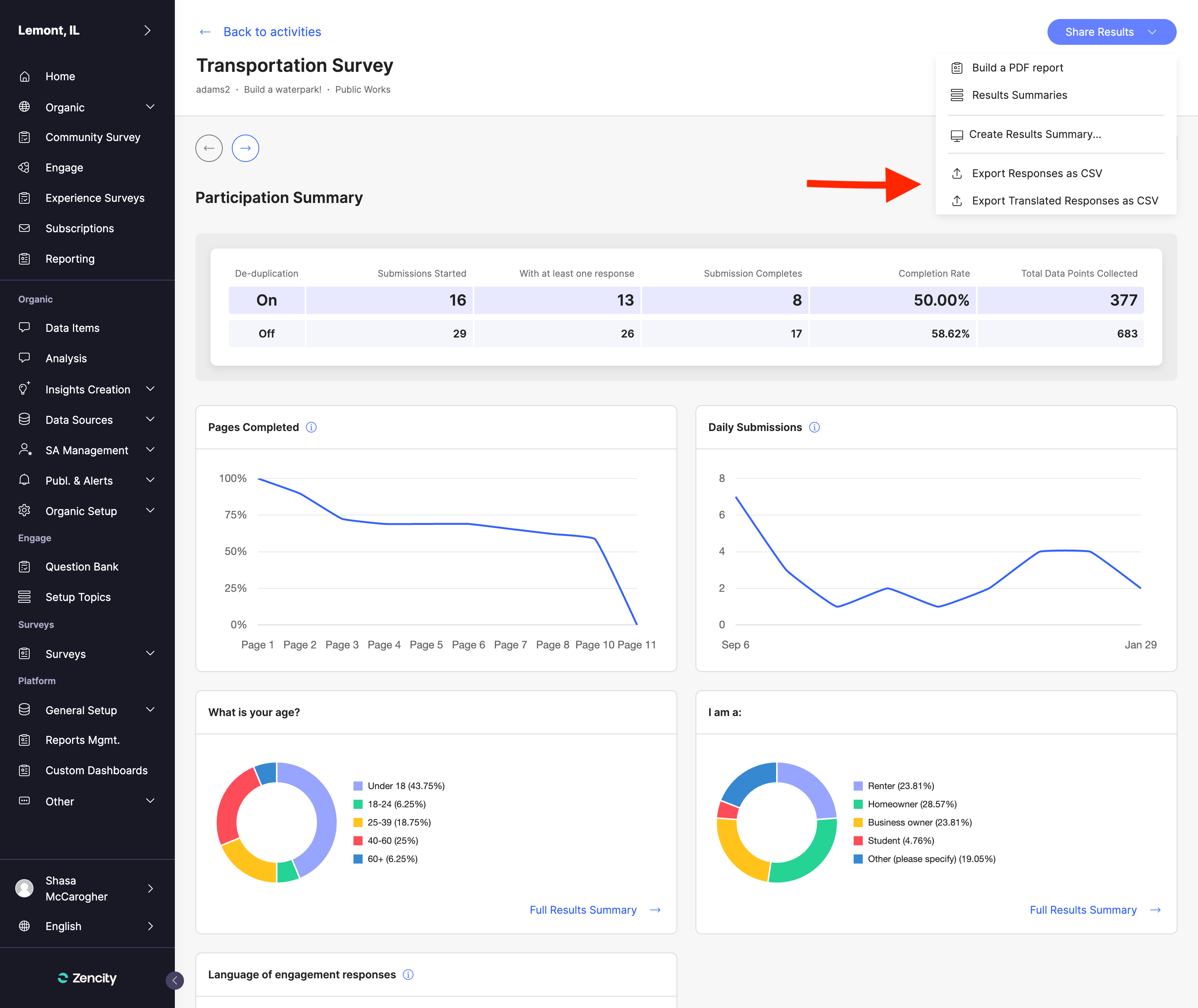Click the next arrow circle button

coord(245,149)
